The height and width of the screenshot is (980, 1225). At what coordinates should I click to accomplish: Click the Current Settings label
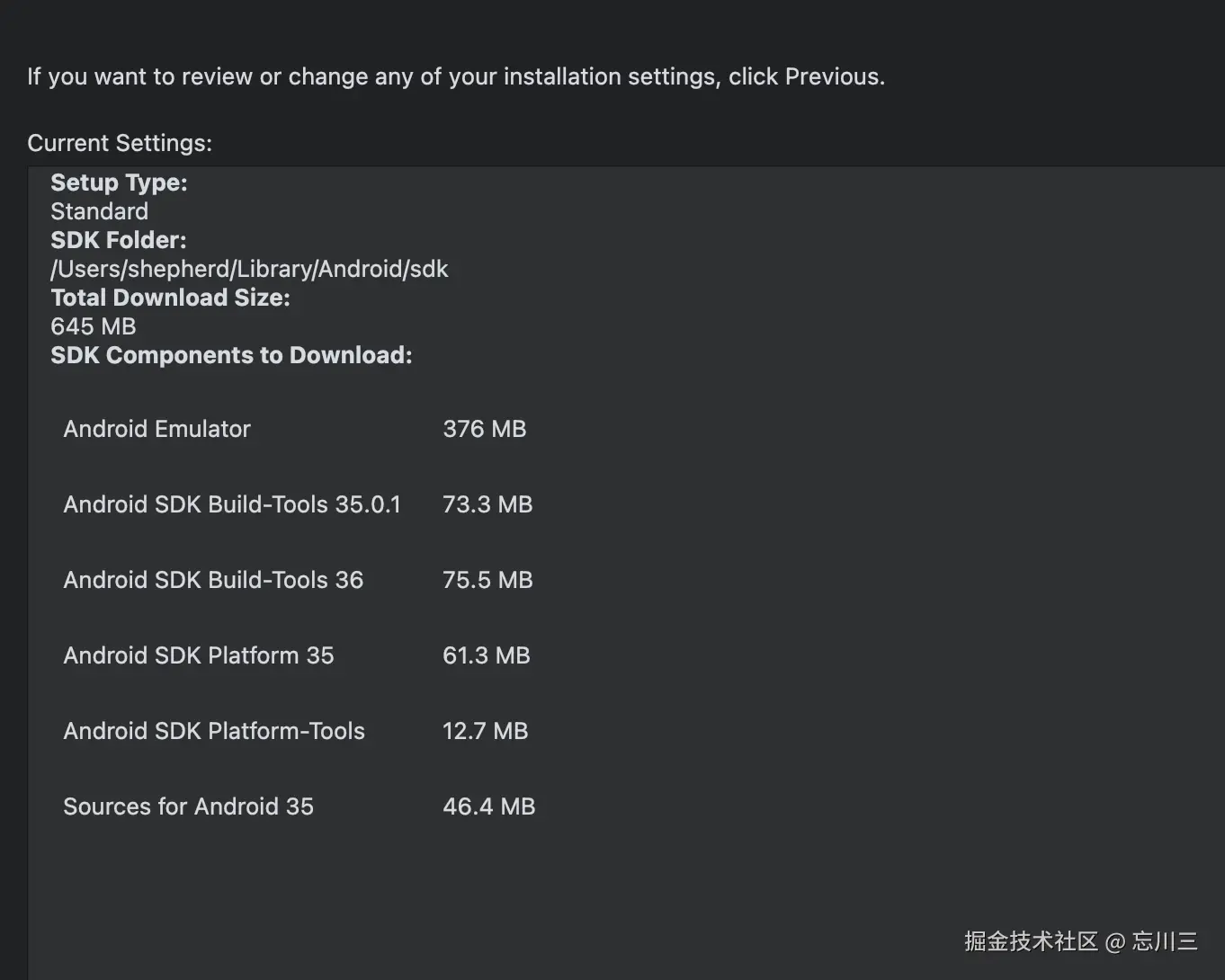tap(120, 143)
